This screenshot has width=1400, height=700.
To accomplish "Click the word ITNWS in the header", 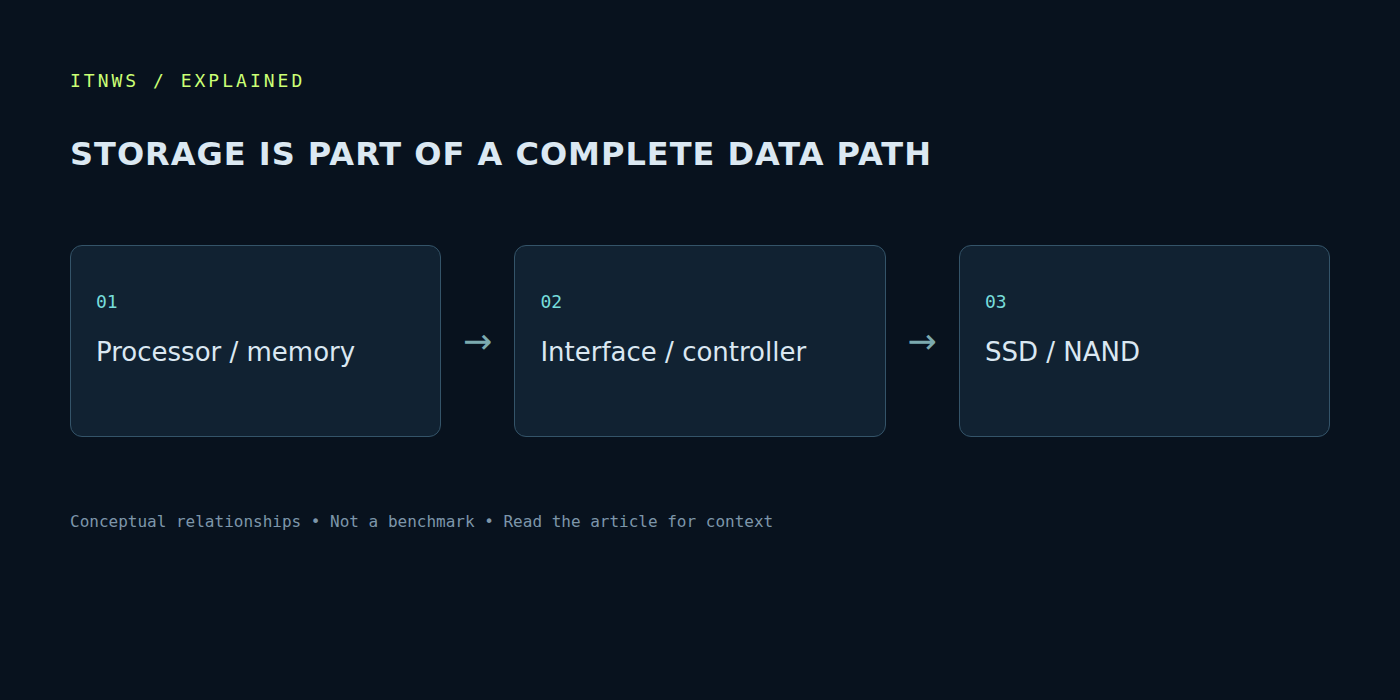I will pyautogui.click(x=104, y=81).
